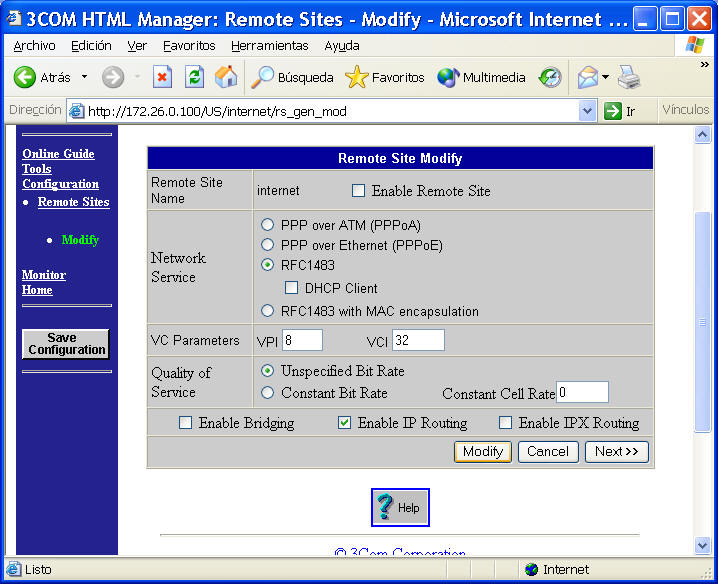Viewport: 718px width, 584px height.
Task: Open the Home sidebar link
Action: point(37,290)
